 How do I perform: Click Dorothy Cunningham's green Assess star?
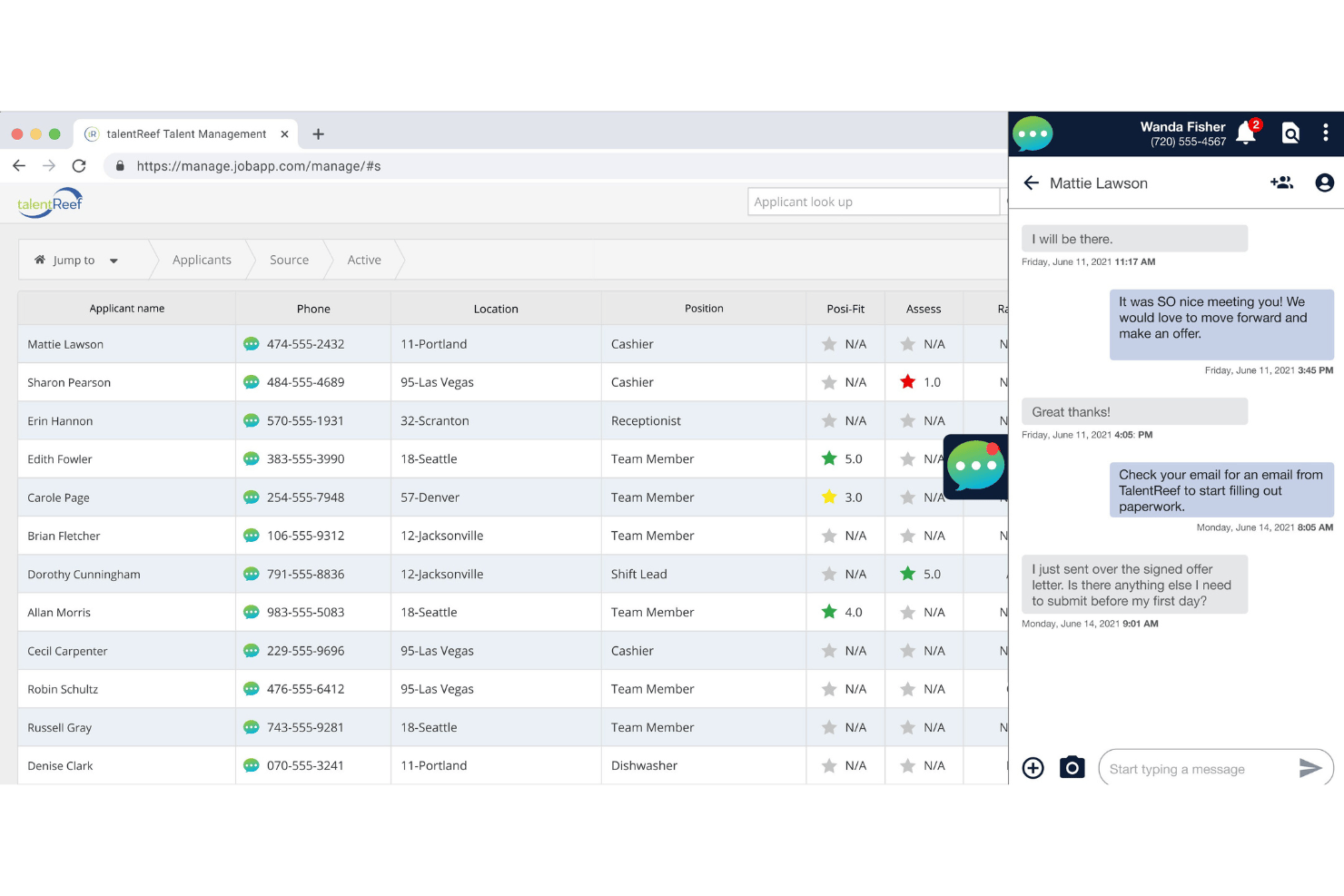pos(907,573)
